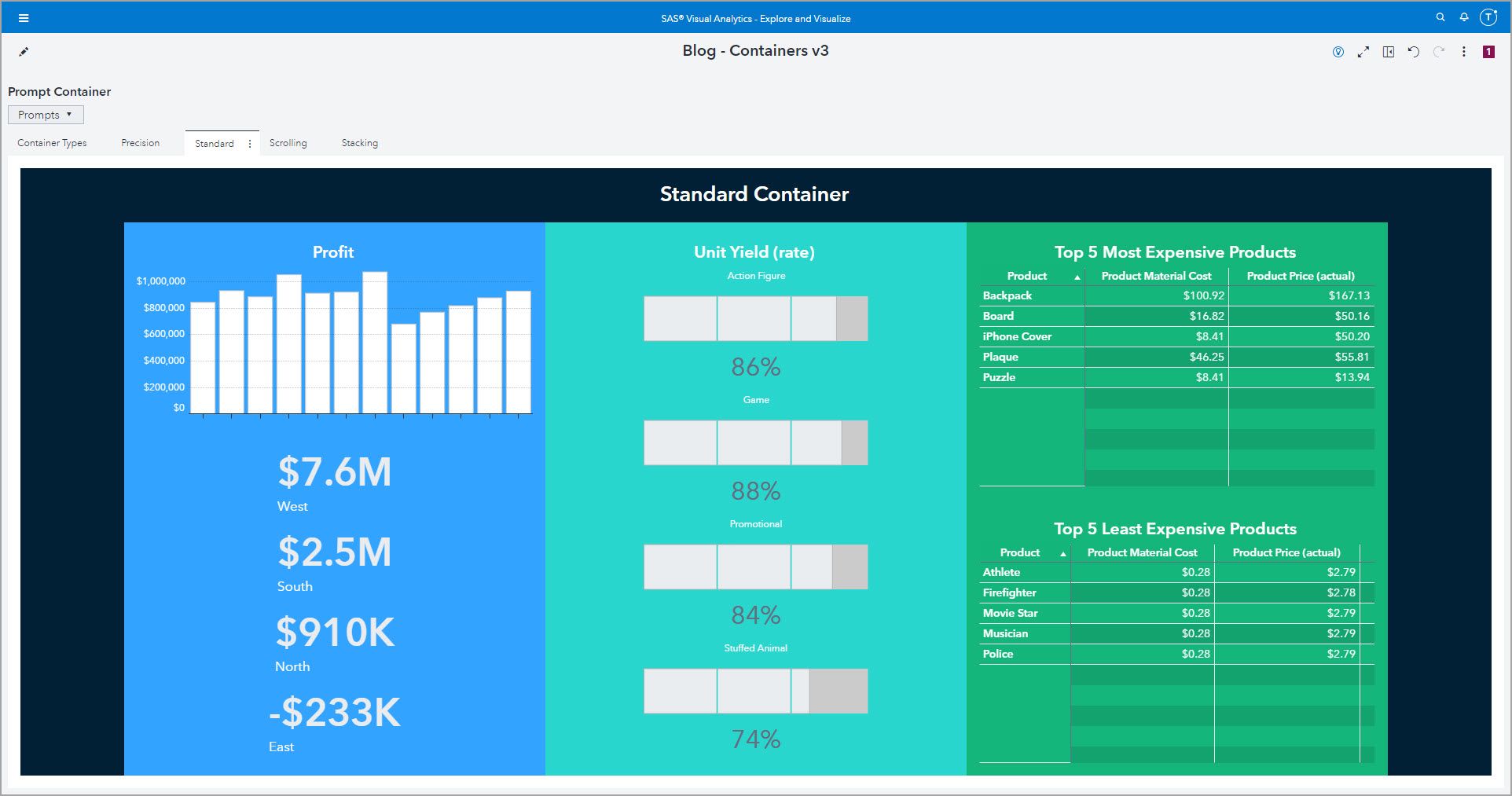This screenshot has height=796, width=1512.
Task: Open the more options vertical dots menu
Action: point(1464,51)
